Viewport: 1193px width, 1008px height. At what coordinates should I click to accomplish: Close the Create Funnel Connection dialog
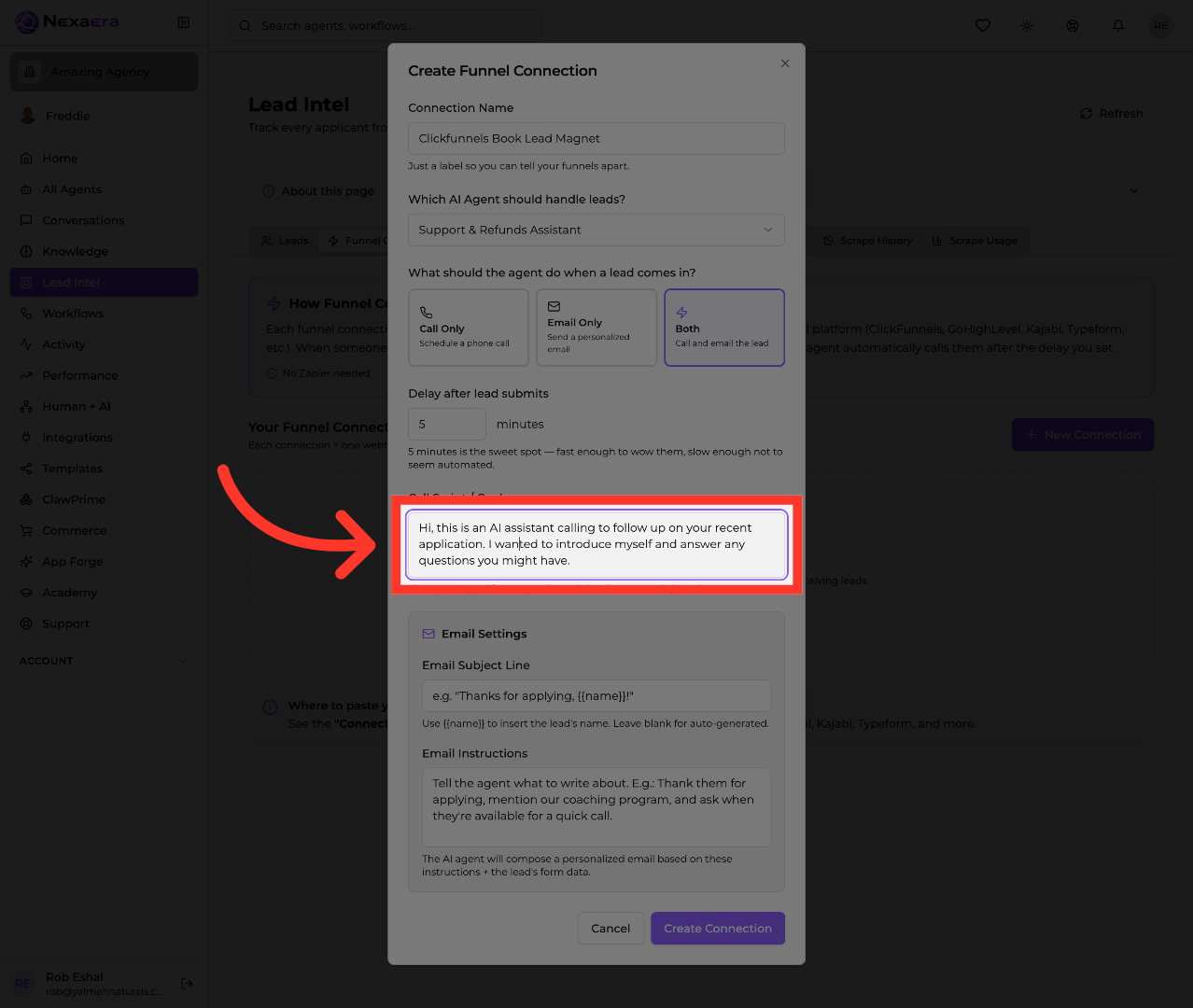tap(785, 63)
